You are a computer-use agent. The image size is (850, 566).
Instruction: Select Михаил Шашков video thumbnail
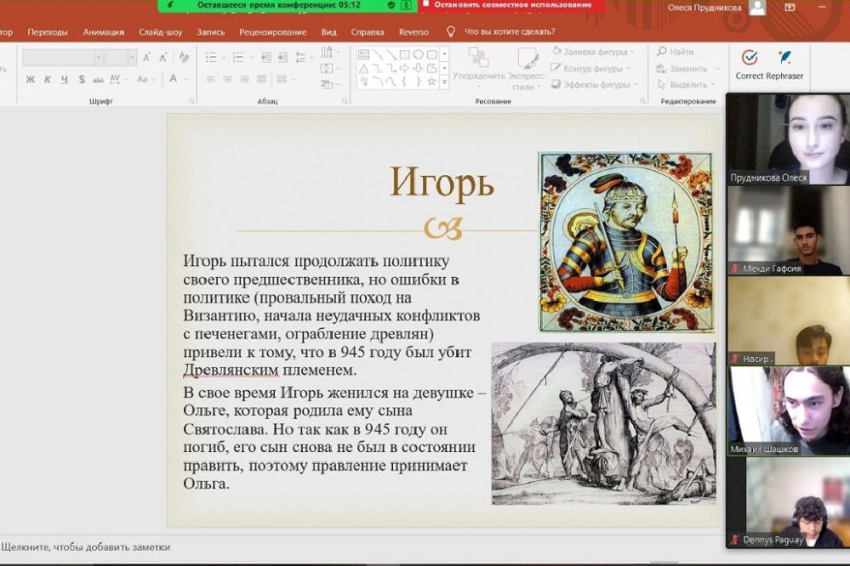coord(788,410)
